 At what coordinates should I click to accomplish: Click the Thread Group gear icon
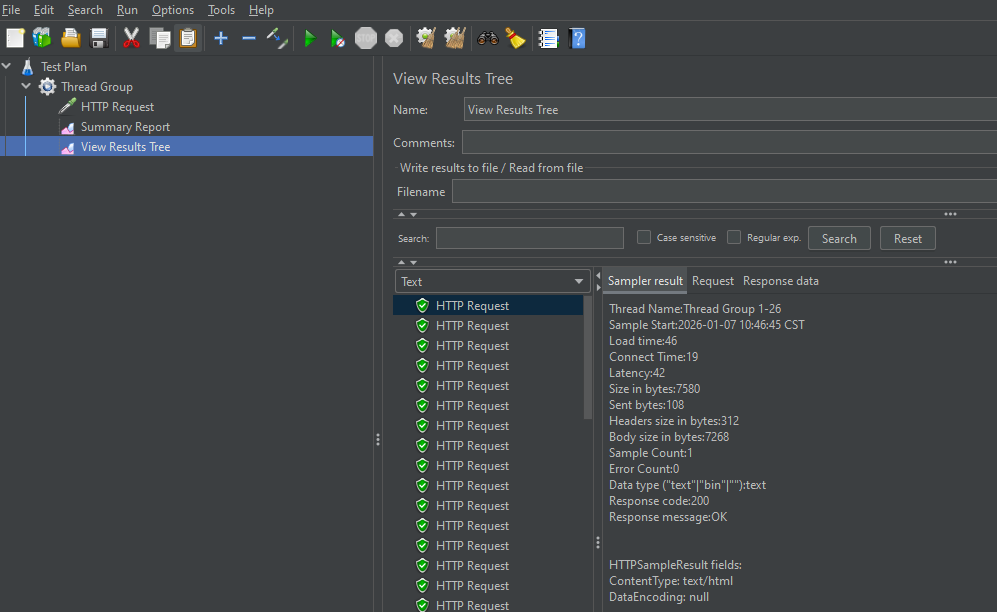pos(47,86)
